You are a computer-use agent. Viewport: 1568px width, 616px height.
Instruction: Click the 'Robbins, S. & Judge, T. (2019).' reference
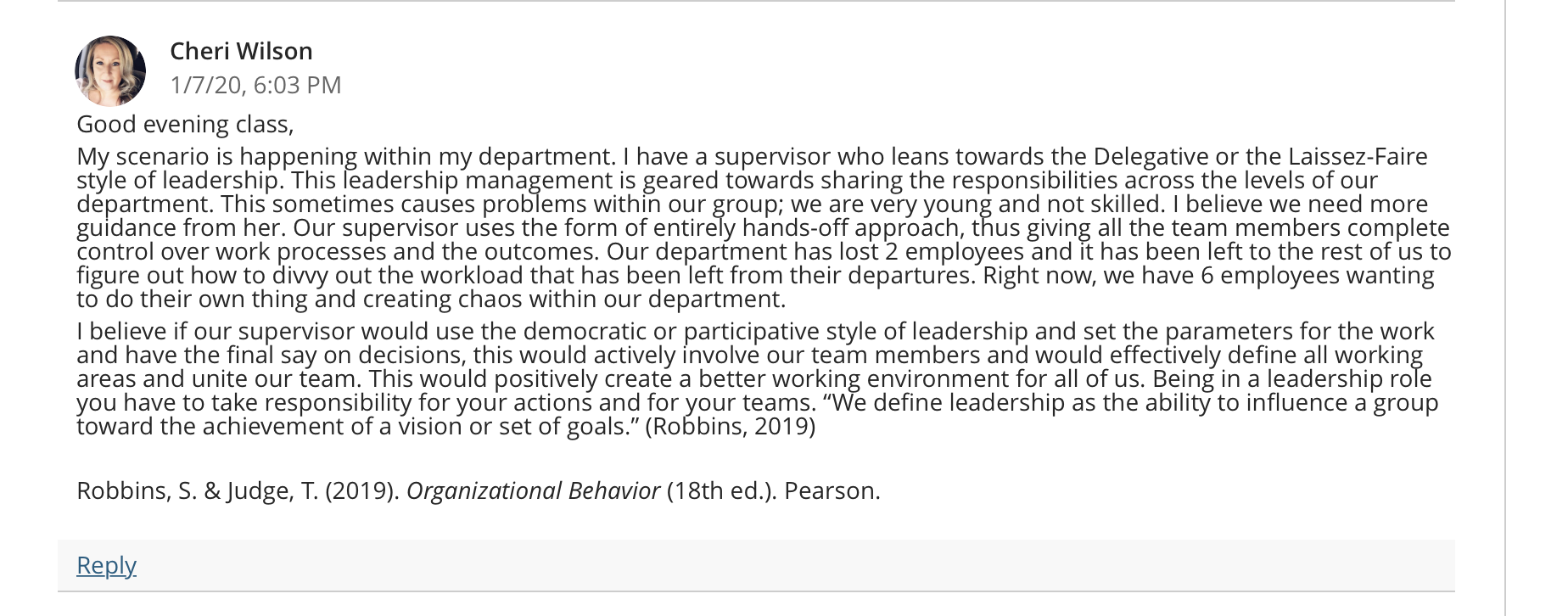(x=238, y=490)
